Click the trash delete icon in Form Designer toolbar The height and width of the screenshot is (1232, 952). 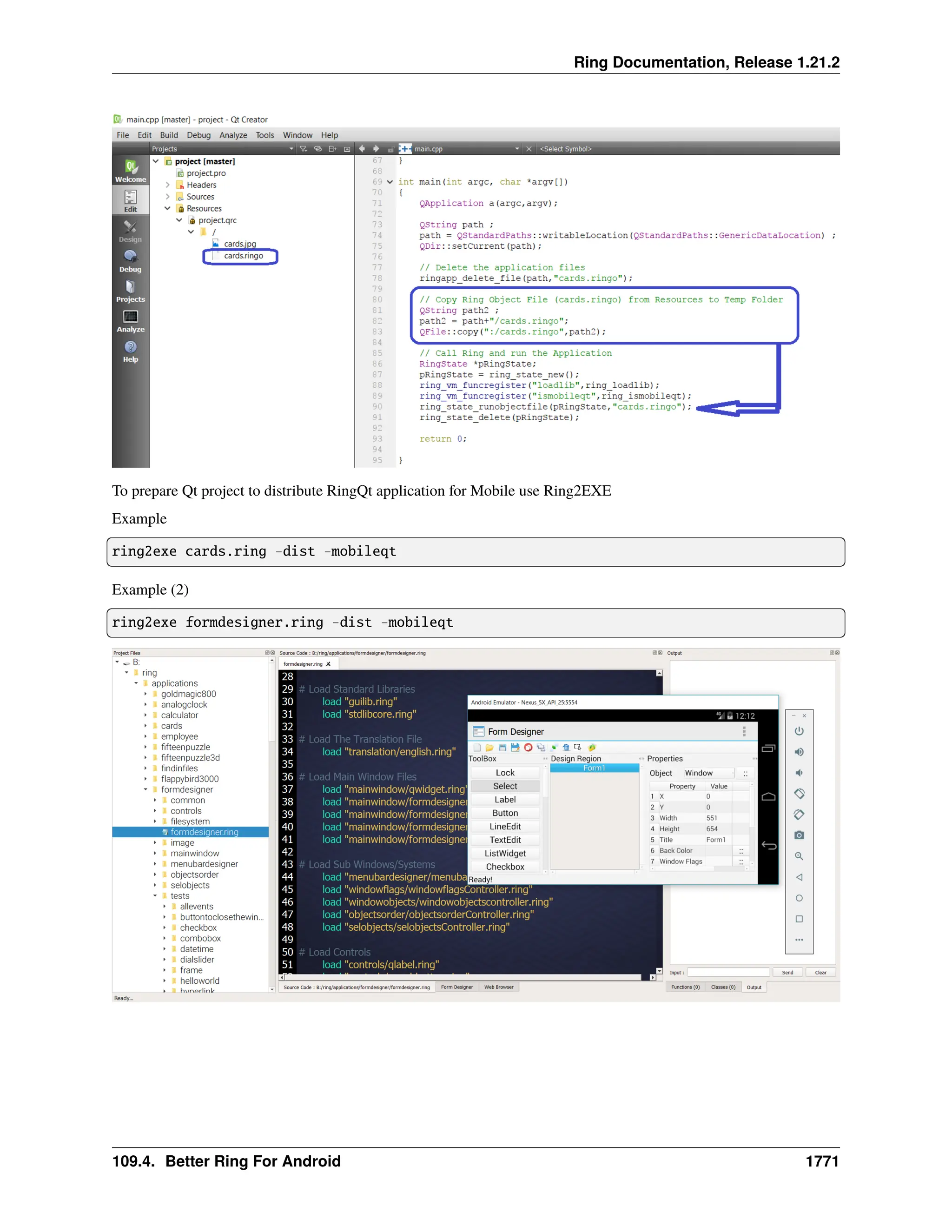566,748
